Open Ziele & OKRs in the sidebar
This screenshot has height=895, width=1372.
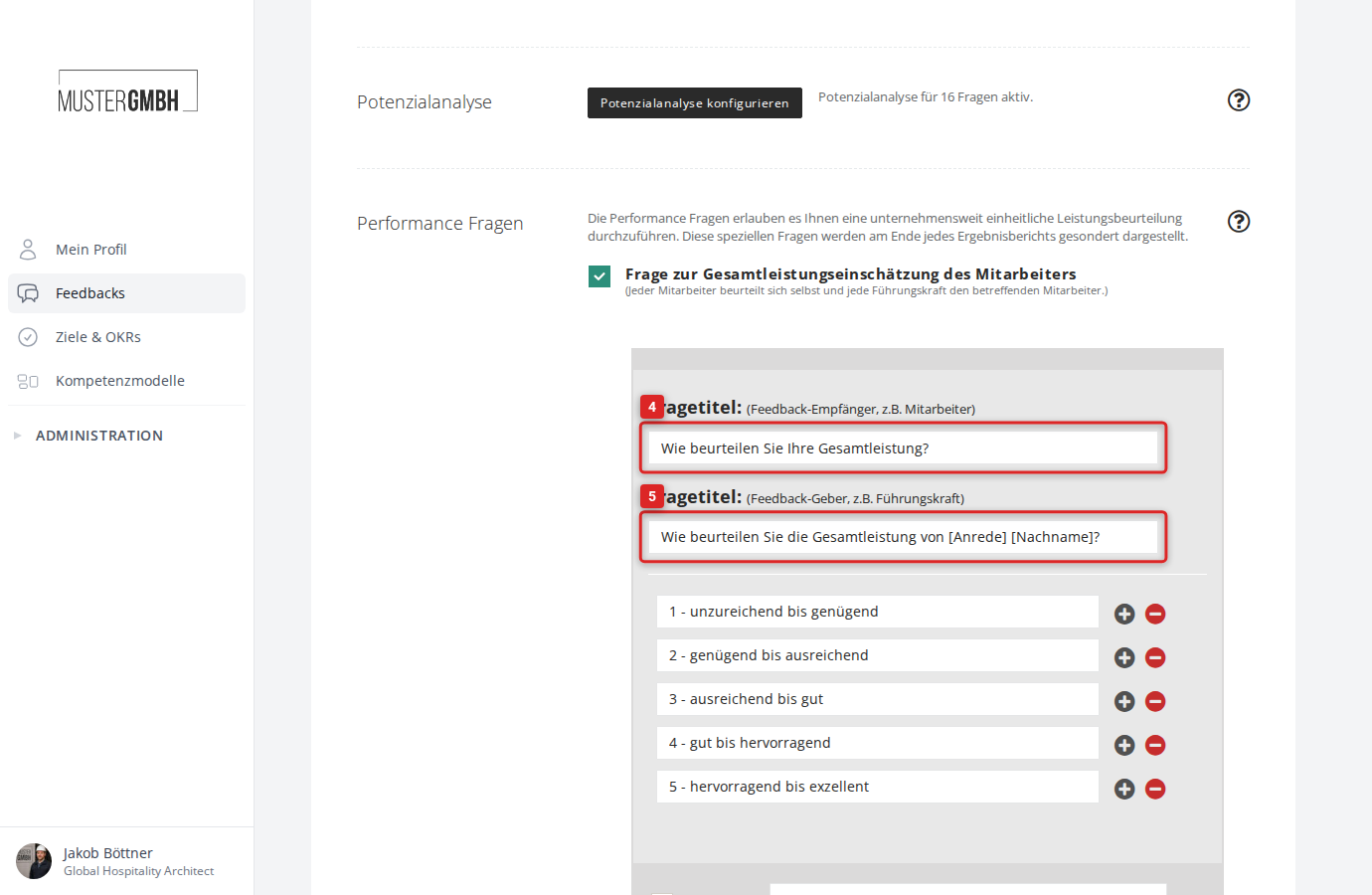(126, 337)
